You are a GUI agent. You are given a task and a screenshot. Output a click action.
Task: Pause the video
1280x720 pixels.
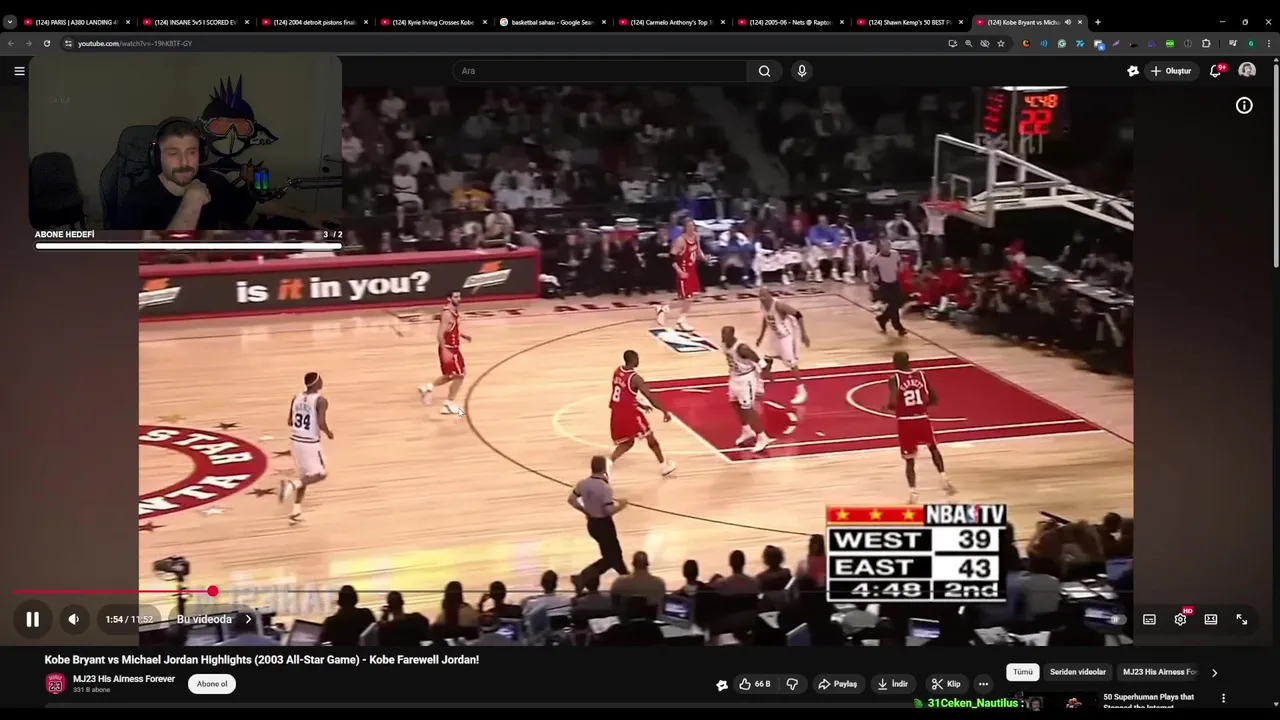(32, 619)
